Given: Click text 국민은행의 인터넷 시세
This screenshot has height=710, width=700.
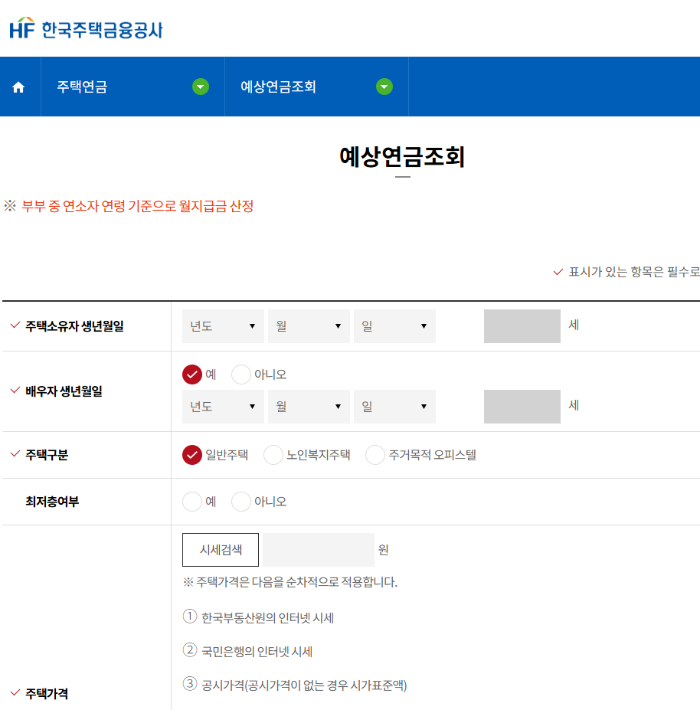Looking at the screenshot, I should [257, 652].
